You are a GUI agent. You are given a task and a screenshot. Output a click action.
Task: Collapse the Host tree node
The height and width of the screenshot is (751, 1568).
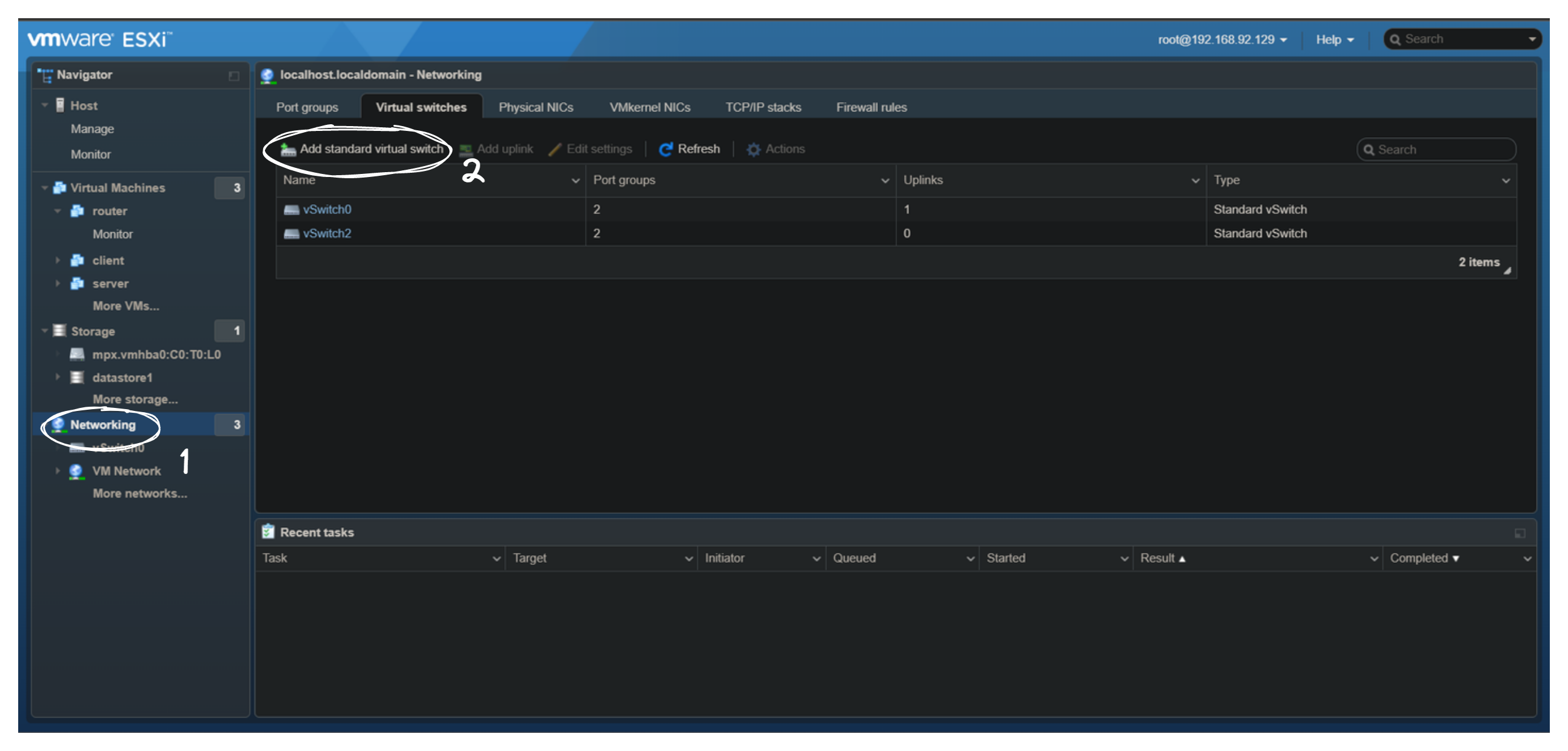44,105
